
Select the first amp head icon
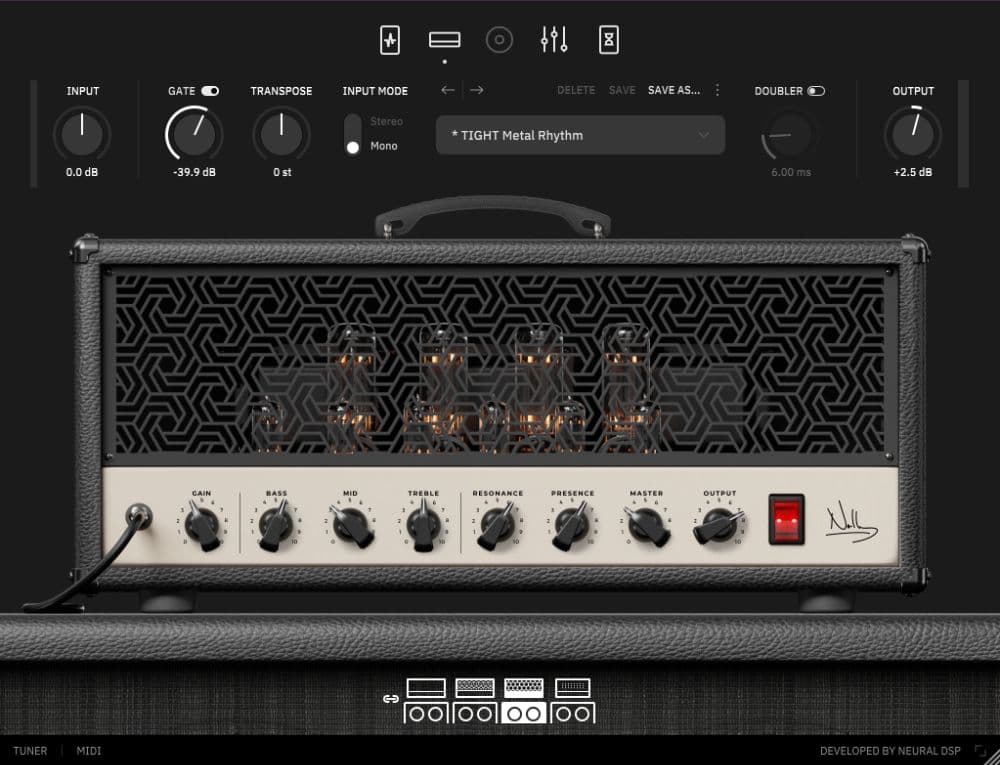(x=426, y=688)
